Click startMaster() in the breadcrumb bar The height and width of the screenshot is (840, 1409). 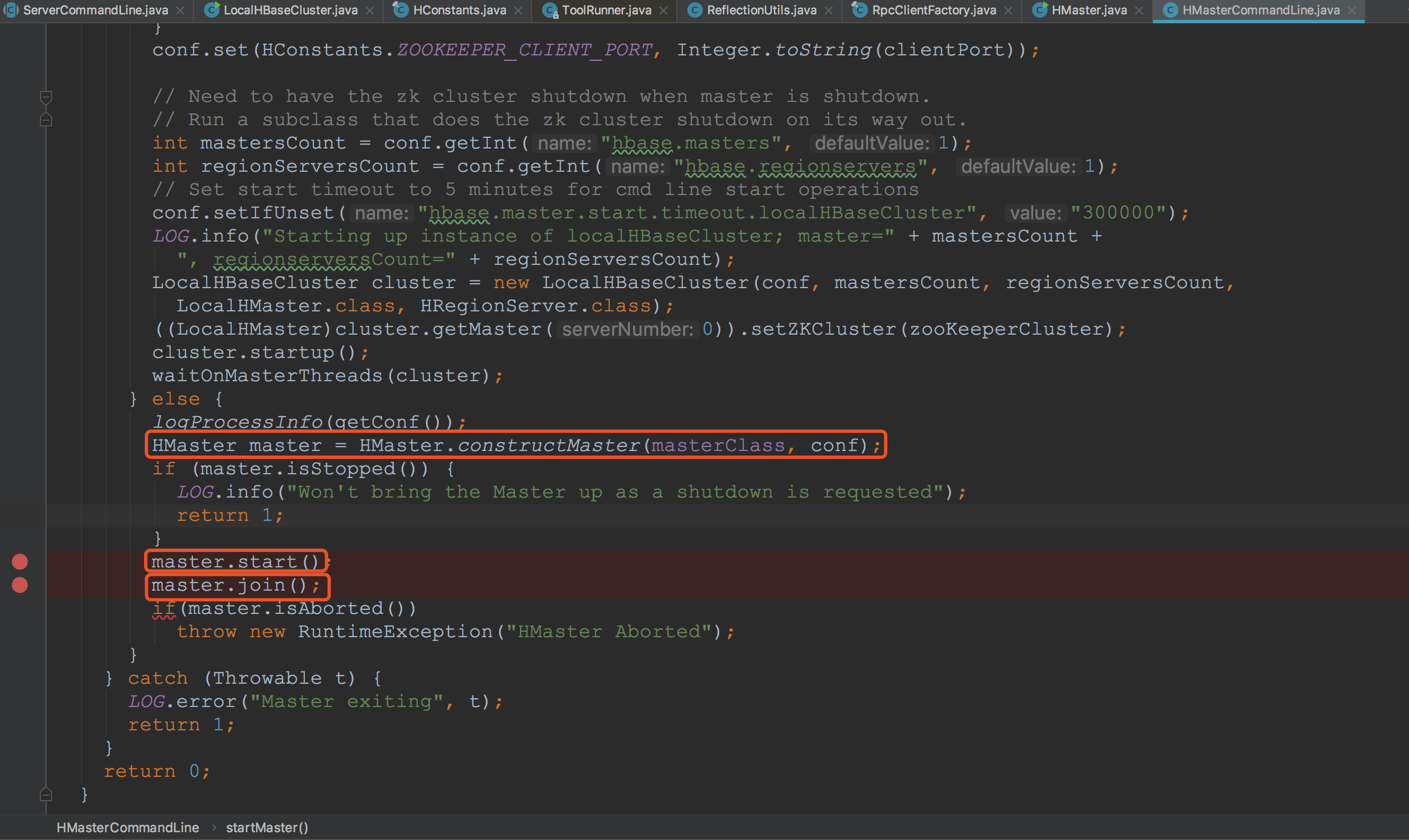[x=267, y=828]
